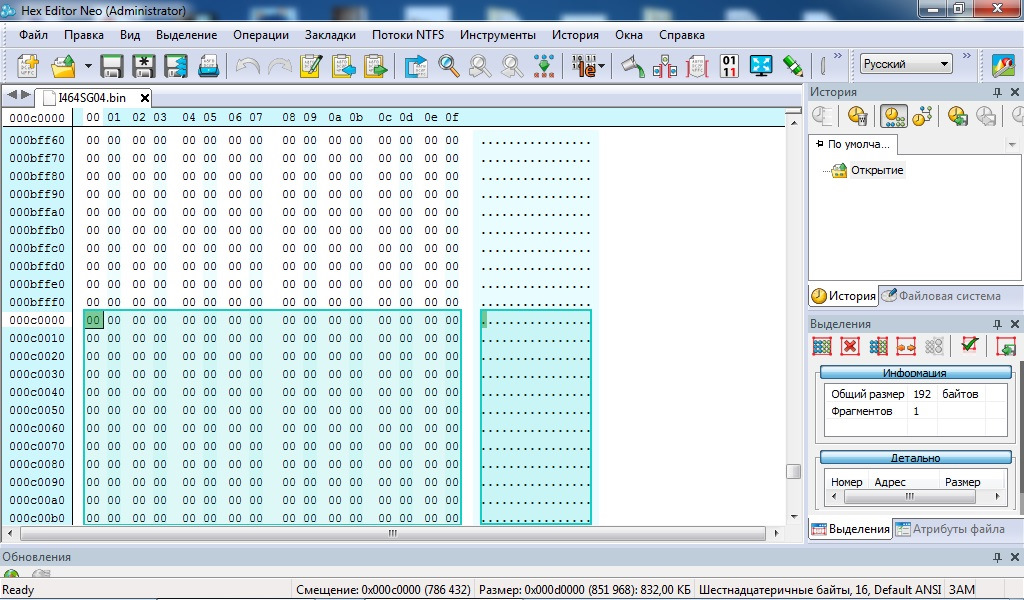Switch to the Файловая система tab
The image size is (1024, 600).
point(942,296)
